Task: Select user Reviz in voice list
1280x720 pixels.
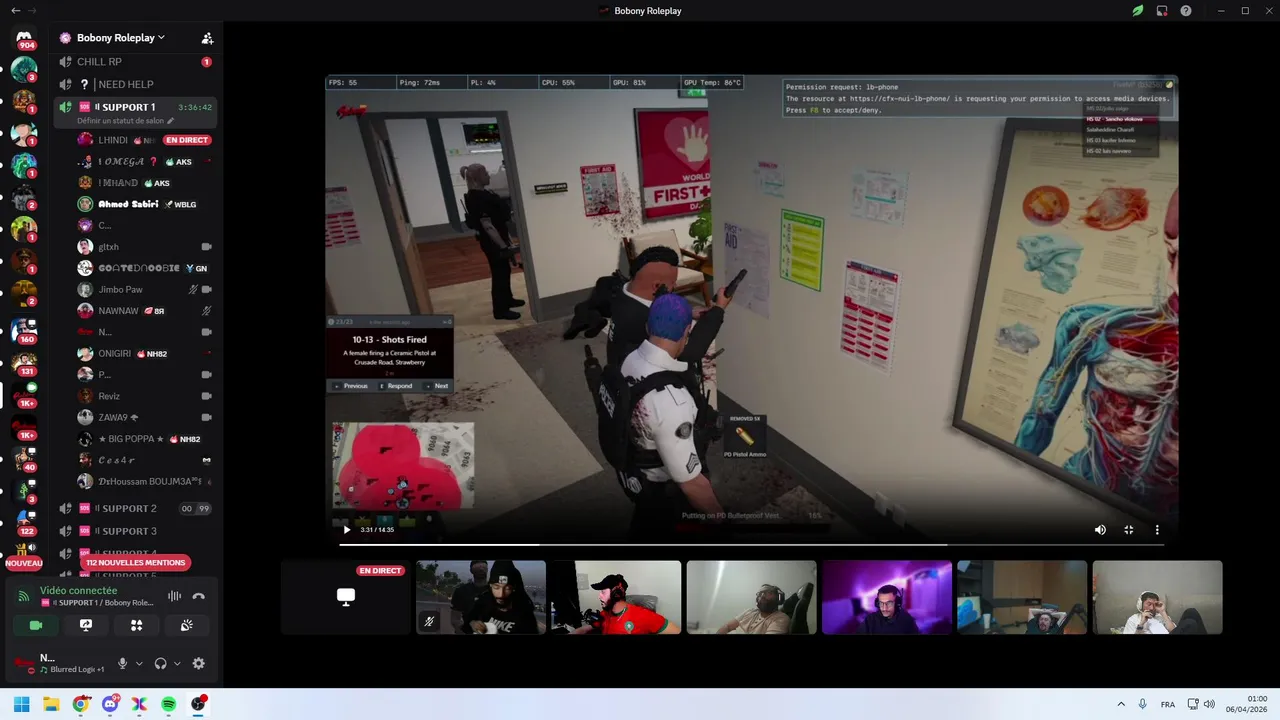Action: click(x=145, y=396)
